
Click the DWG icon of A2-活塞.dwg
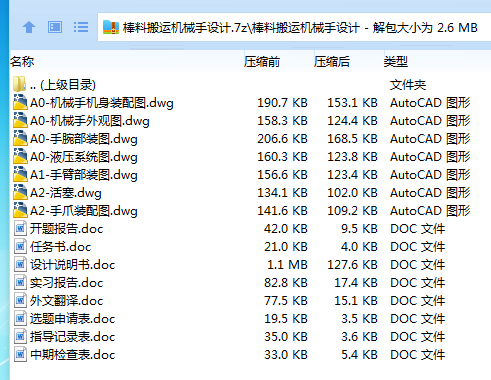click(20, 192)
